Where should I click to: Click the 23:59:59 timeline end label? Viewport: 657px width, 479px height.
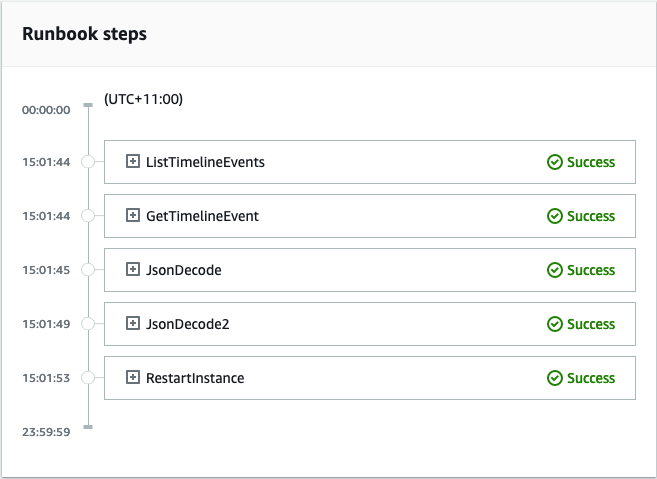click(46, 431)
